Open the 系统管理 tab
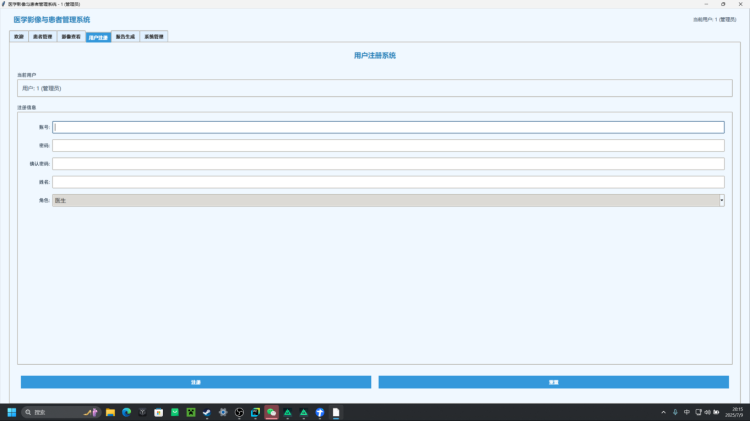This screenshot has height=421, width=750. click(x=154, y=37)
